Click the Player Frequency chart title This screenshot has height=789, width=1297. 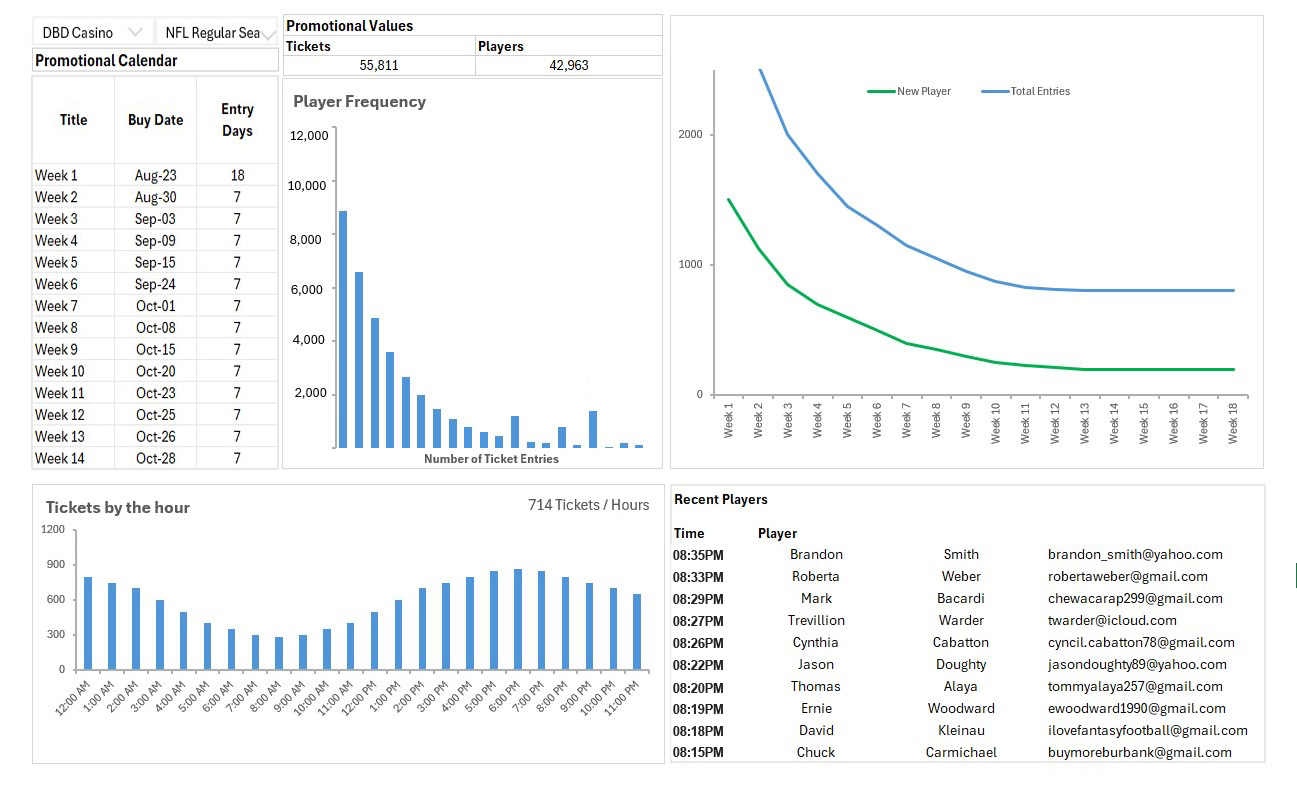[359, 102]
